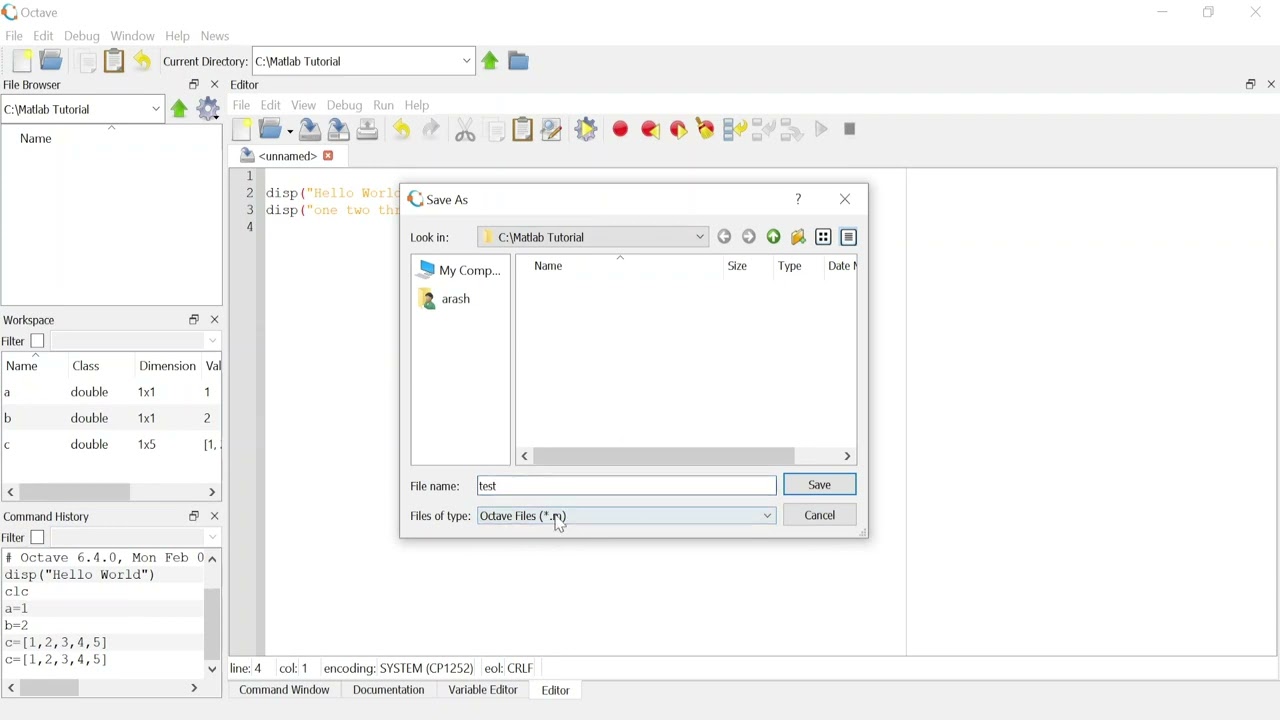Go to the parent directory in Save As dialog
The width and height of the screenshot is (1280, 720).
click(774, 237)
